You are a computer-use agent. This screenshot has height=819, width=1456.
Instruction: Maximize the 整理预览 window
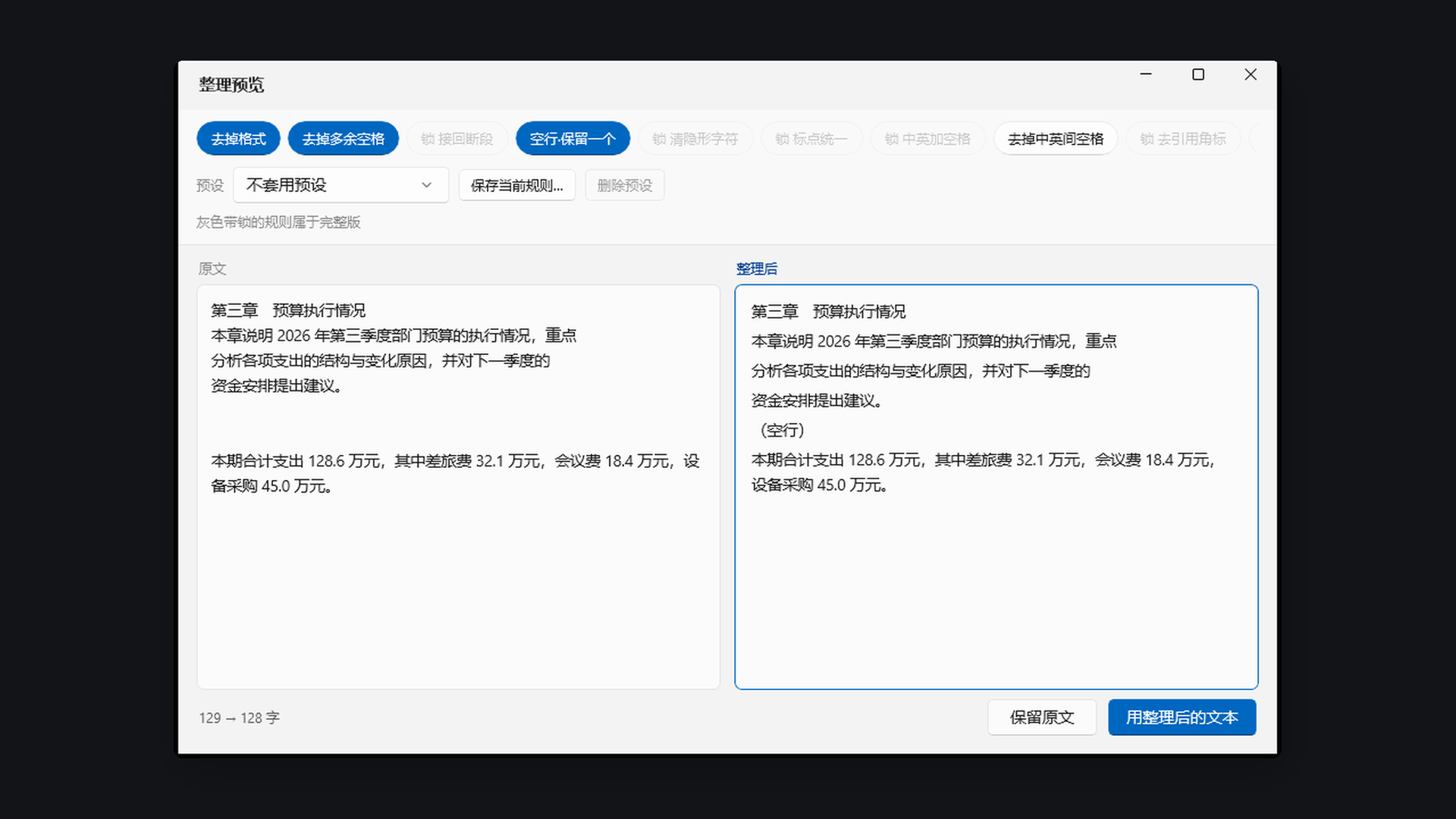[1198, 74]
